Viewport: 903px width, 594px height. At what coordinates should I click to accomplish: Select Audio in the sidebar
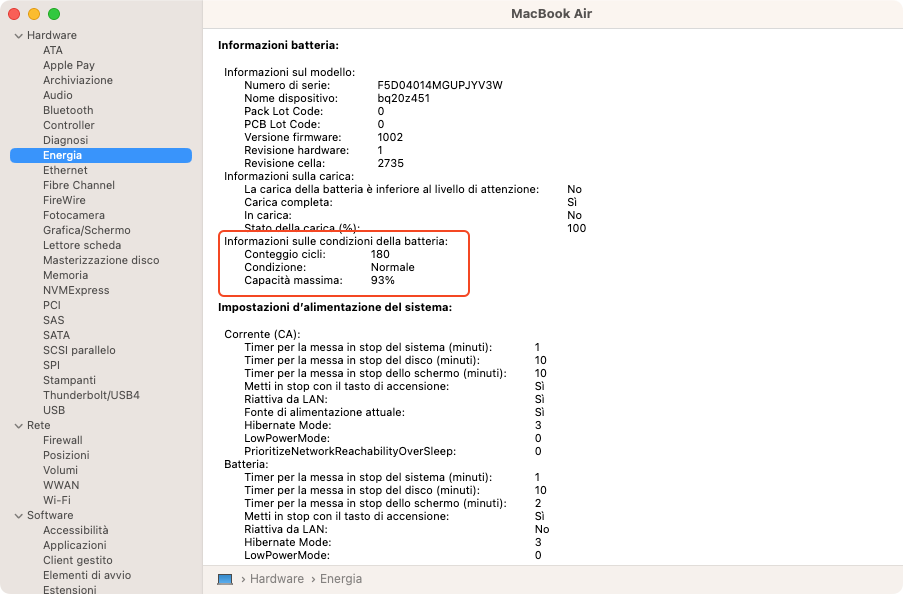58,95
